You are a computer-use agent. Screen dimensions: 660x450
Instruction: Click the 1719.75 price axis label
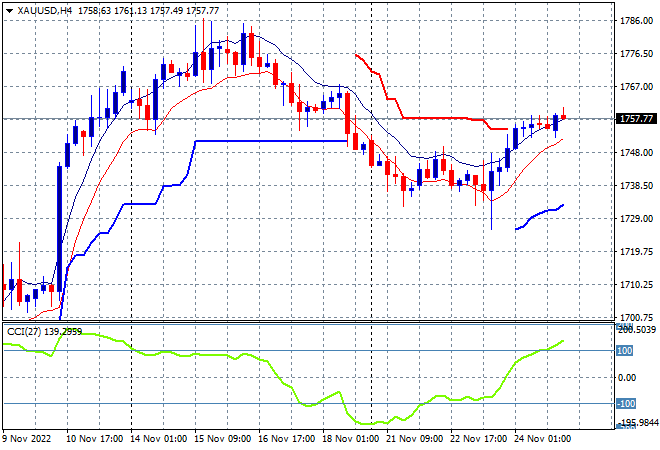(636, 252)
